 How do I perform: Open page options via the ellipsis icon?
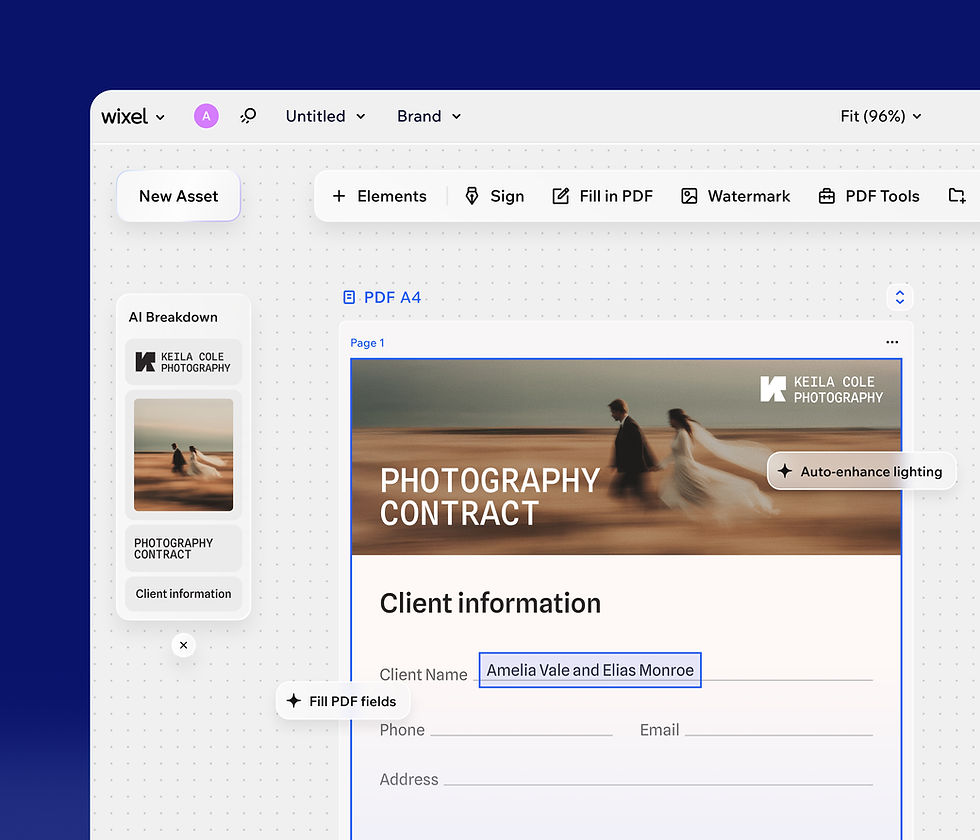pyautogui.click(x=891, y=342)
